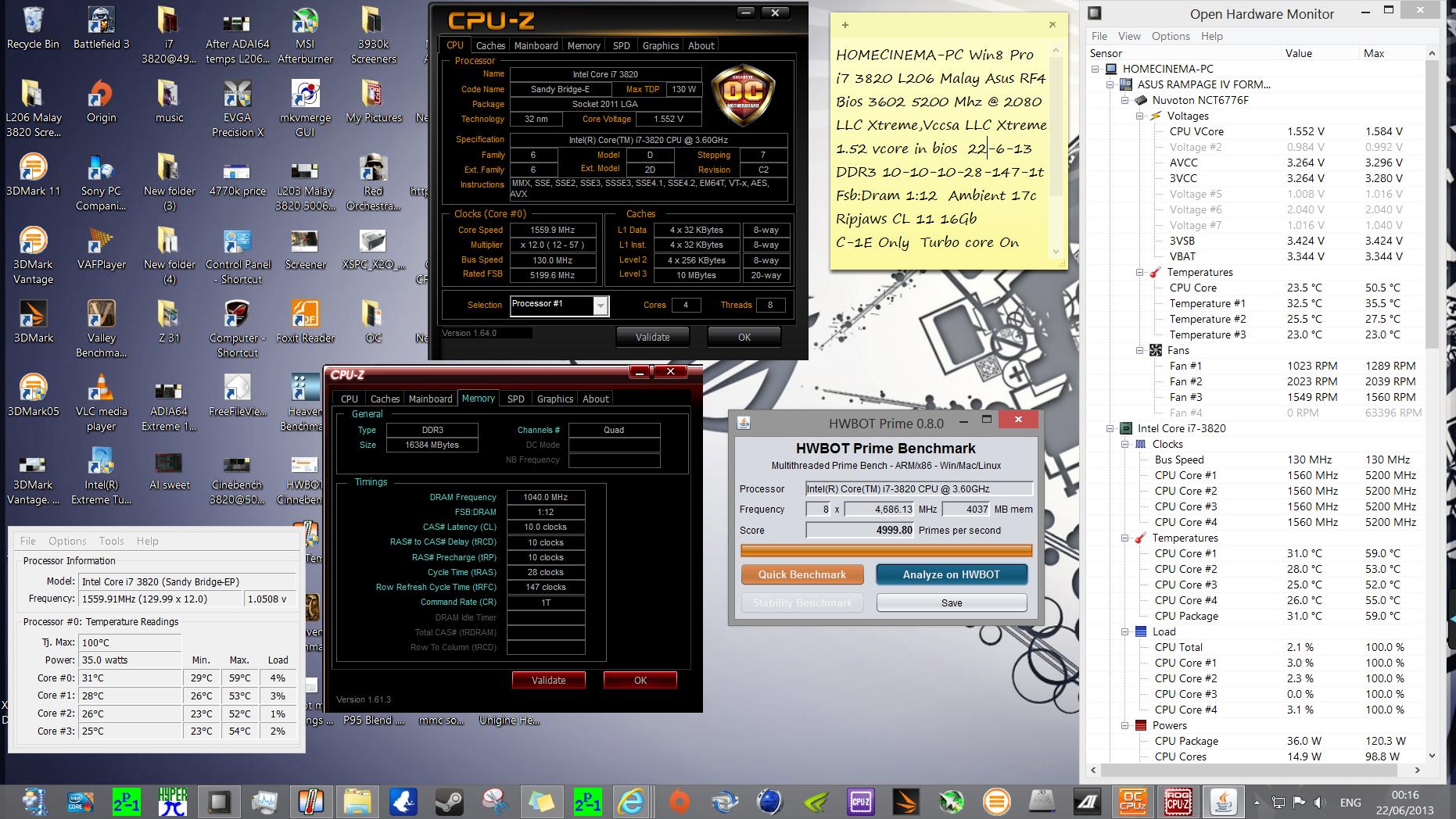
Task: Switch to SPD tab in red CPU-Z
Action: click(x=515, y=399)
